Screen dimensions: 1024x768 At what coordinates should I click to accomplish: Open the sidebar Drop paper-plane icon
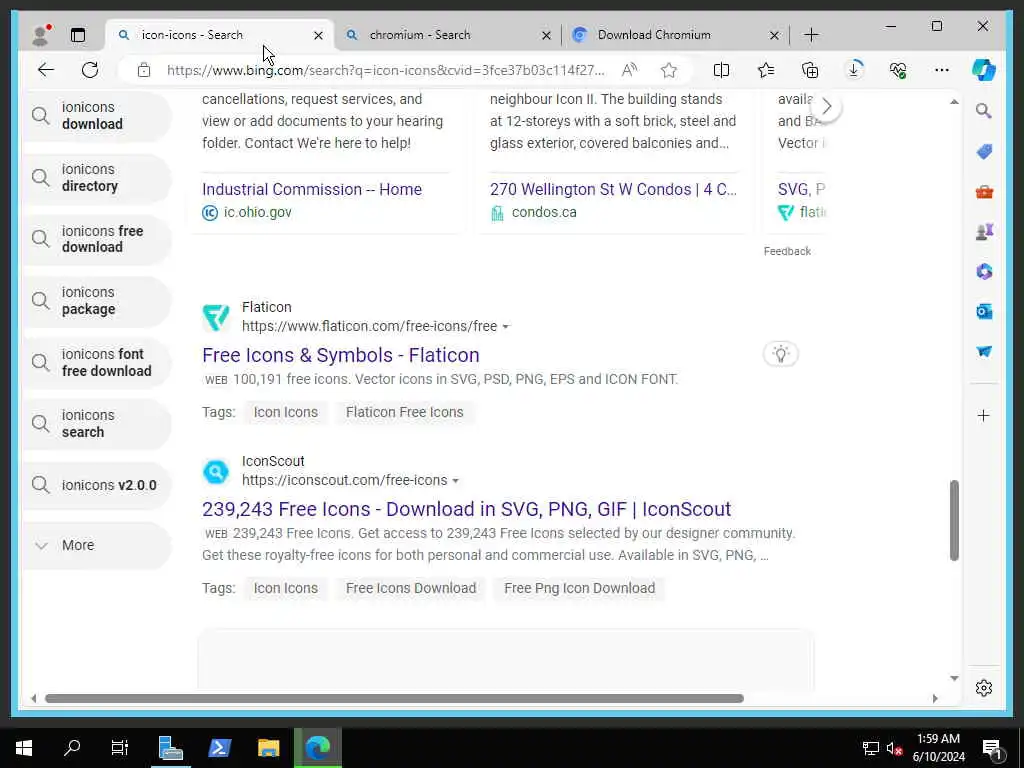[x=984, y=351]
